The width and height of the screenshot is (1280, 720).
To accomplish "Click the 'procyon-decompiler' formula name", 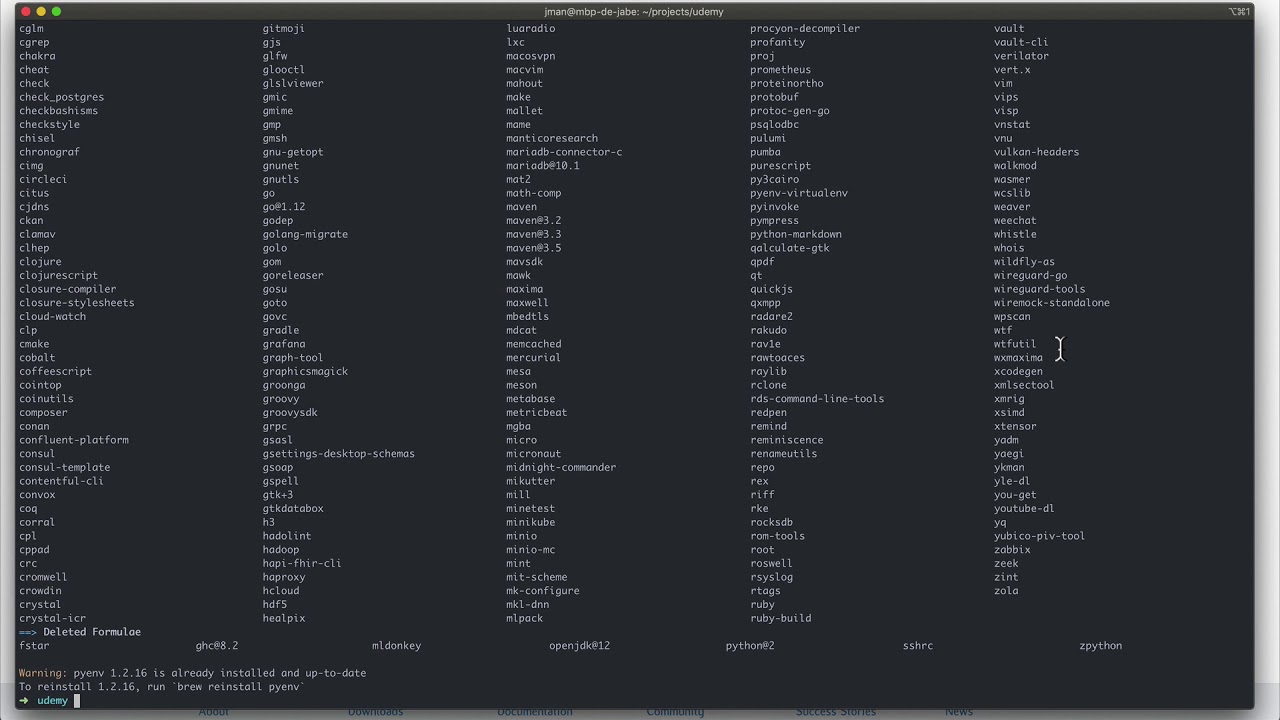I will (x=805, y=28).
